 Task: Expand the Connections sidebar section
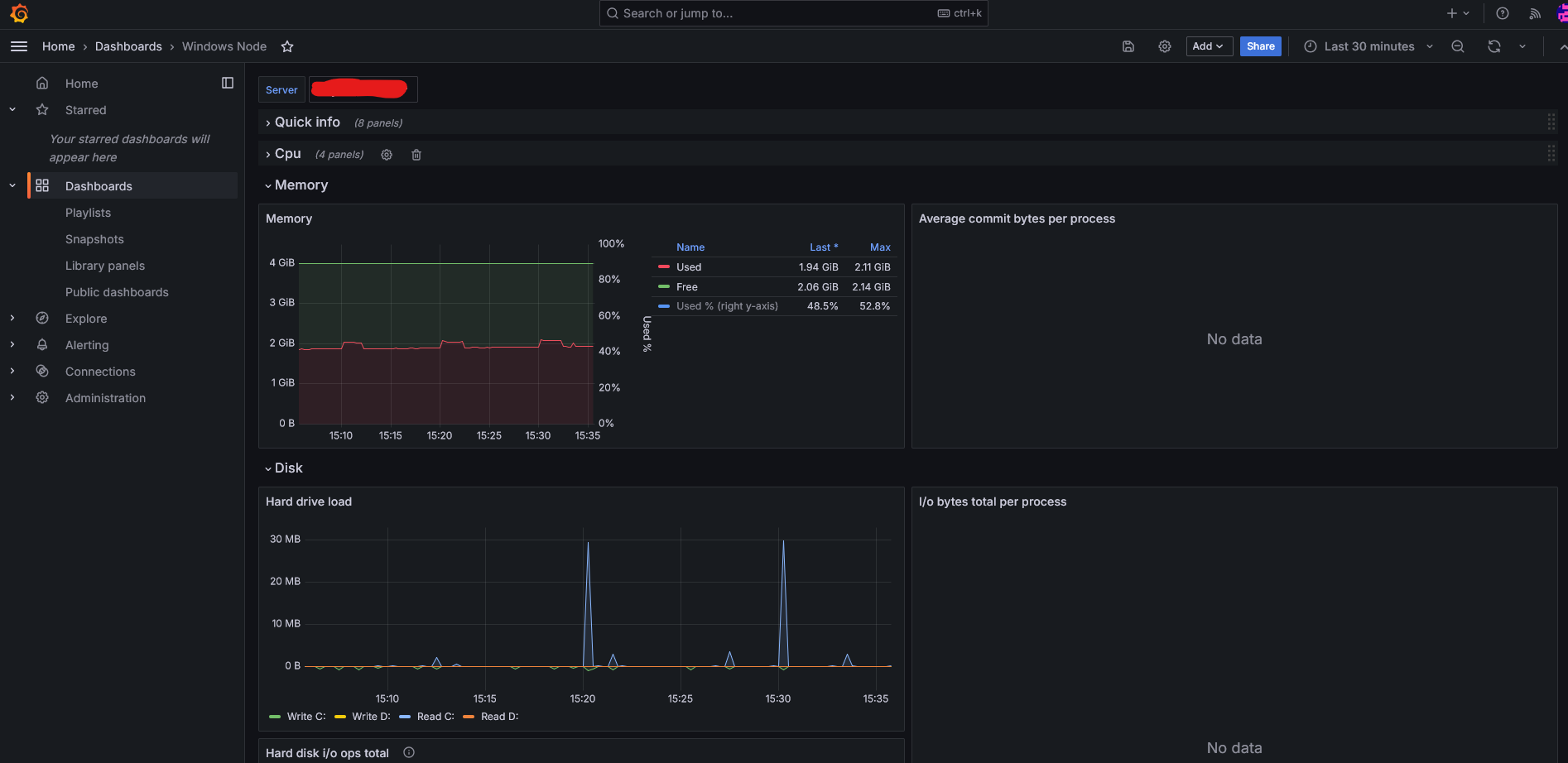(x=12, y=371)
